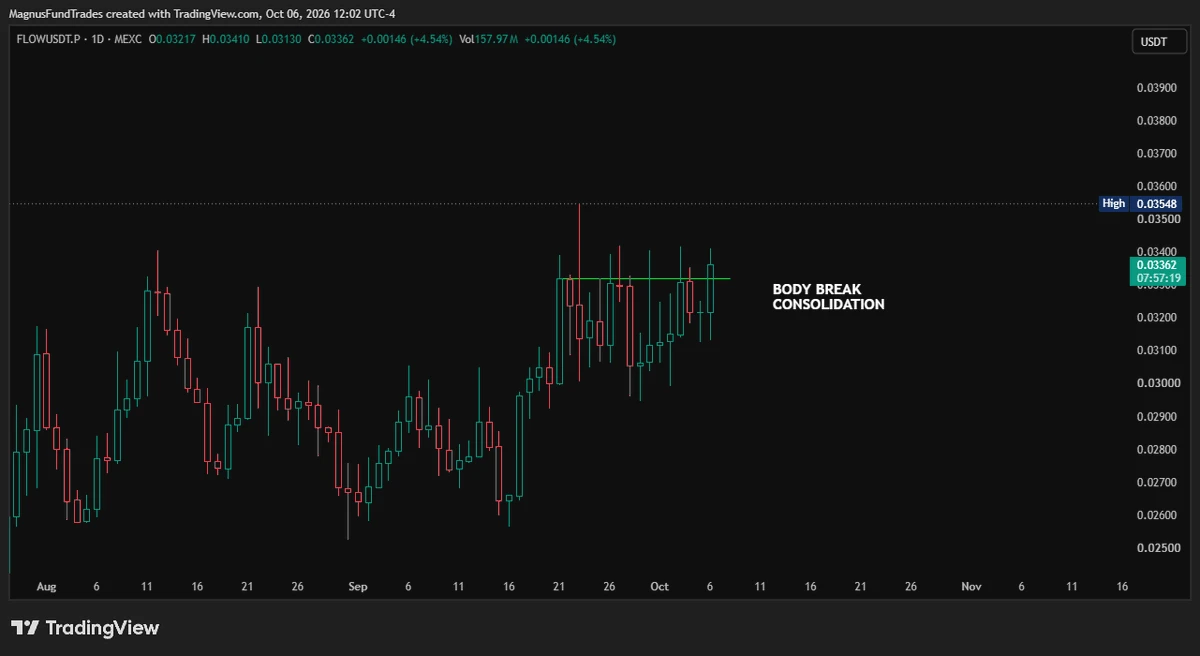Click the Oct label on the time axis
Image resolution: width=1200 pixels, height=656 pixels.
(x=660, y=587)
